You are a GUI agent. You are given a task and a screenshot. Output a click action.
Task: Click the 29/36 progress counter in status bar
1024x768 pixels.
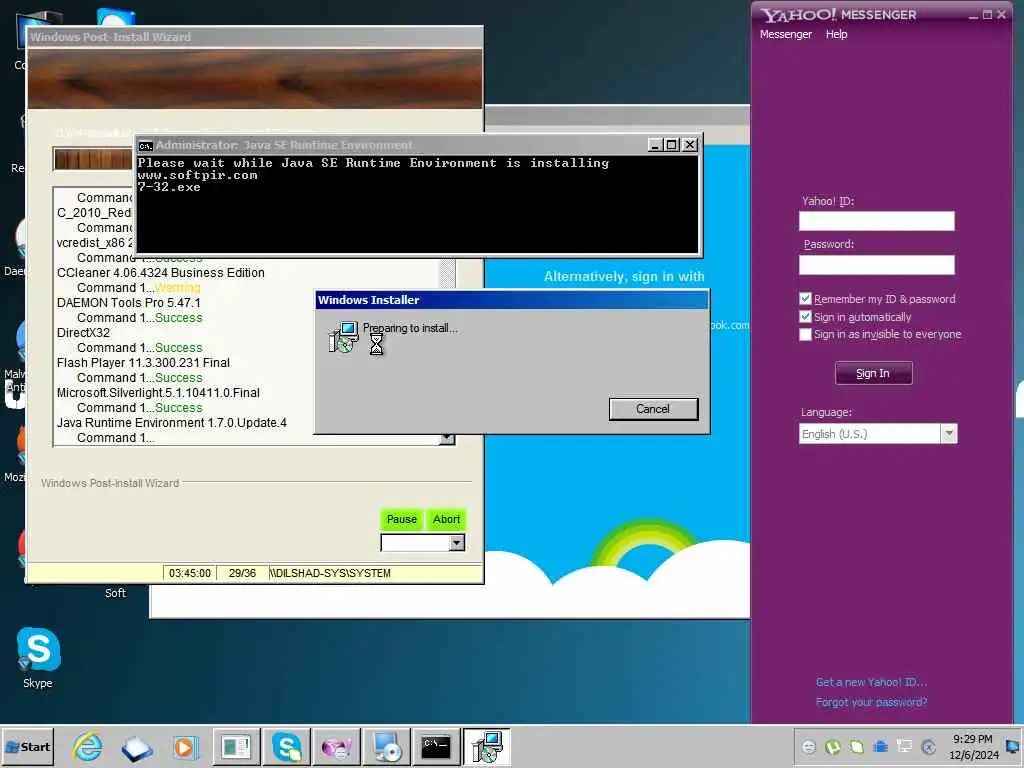pyautogui.click(x=242, y=573)
